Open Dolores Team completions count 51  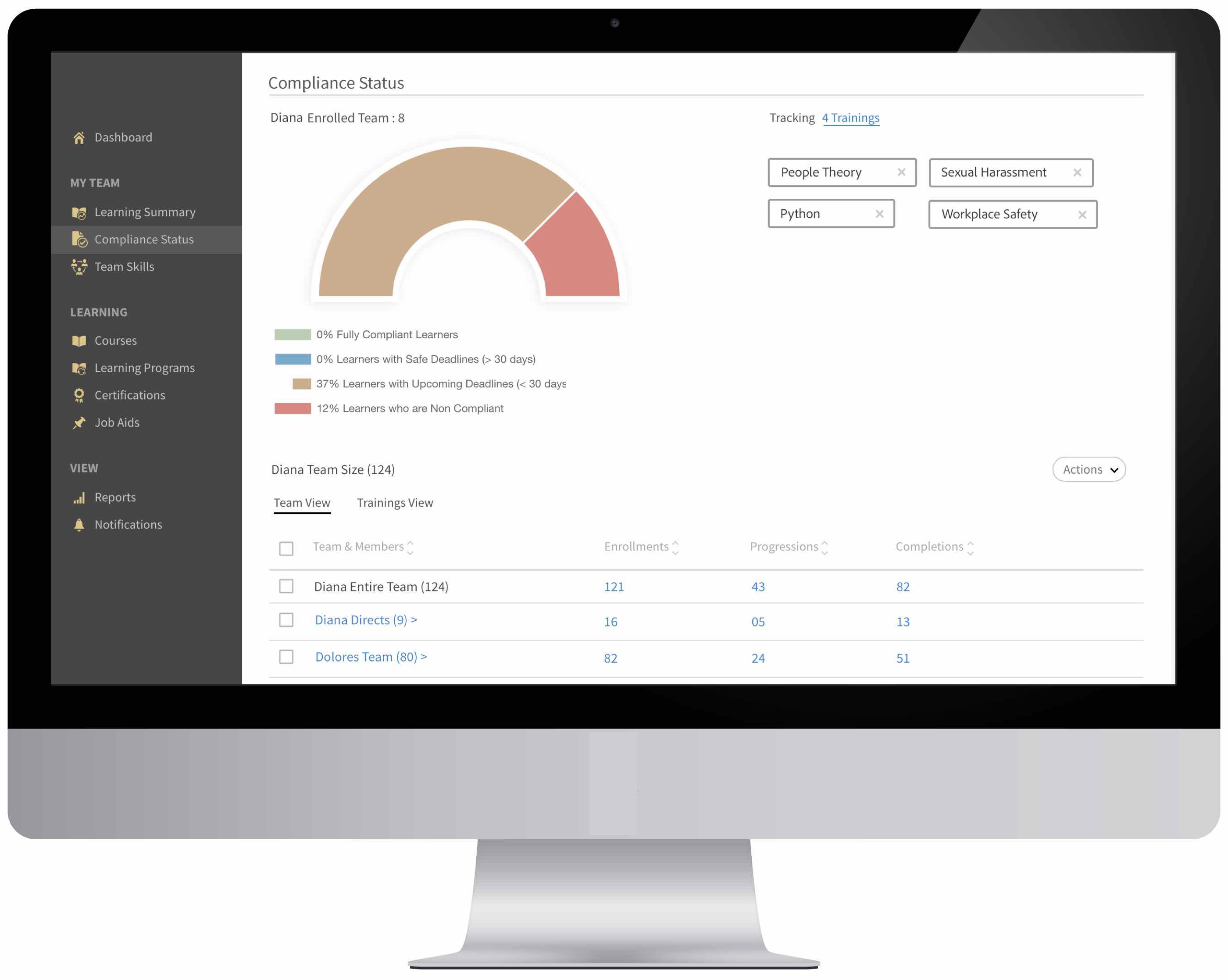[903, 658]
